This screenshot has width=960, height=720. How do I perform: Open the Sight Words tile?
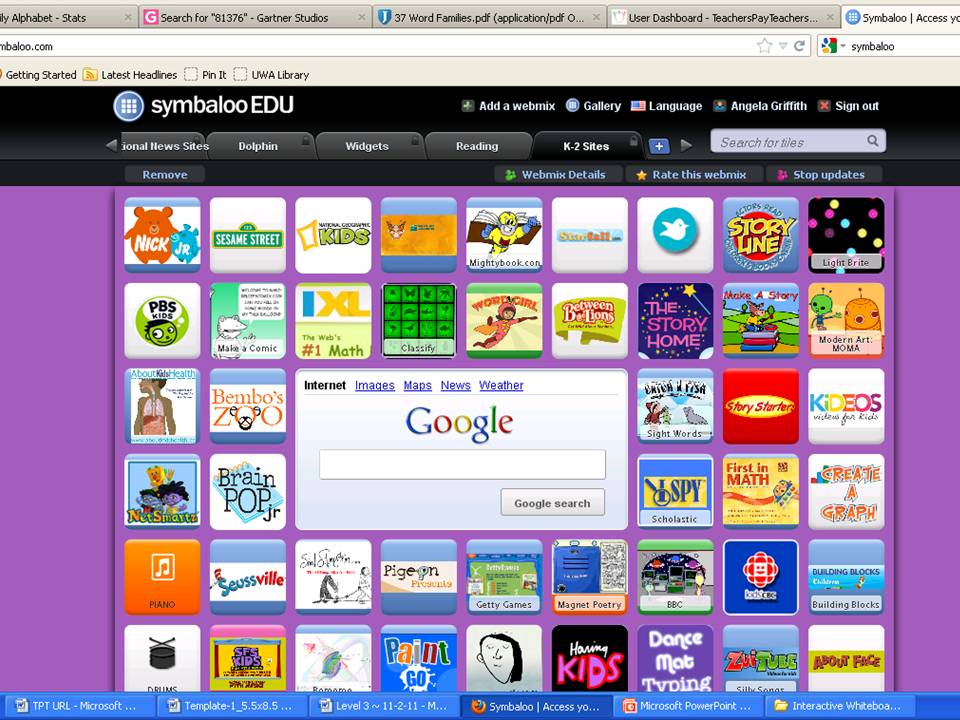click(675, 407)
